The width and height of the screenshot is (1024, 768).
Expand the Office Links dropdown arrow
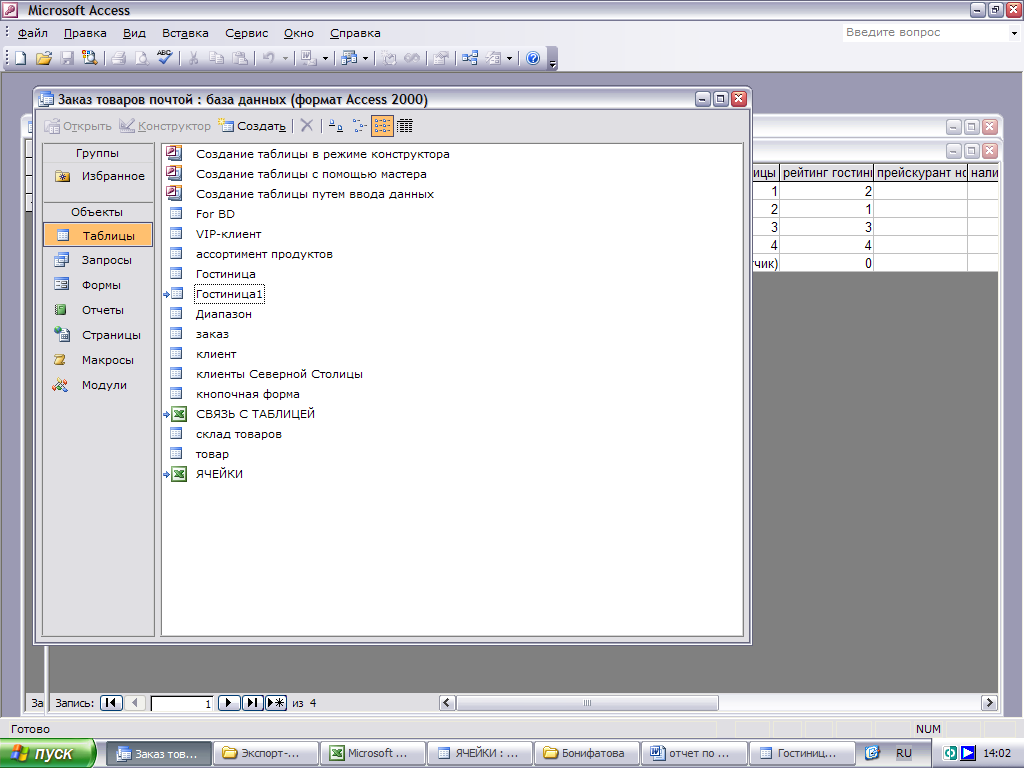click(x=325, y=58)
